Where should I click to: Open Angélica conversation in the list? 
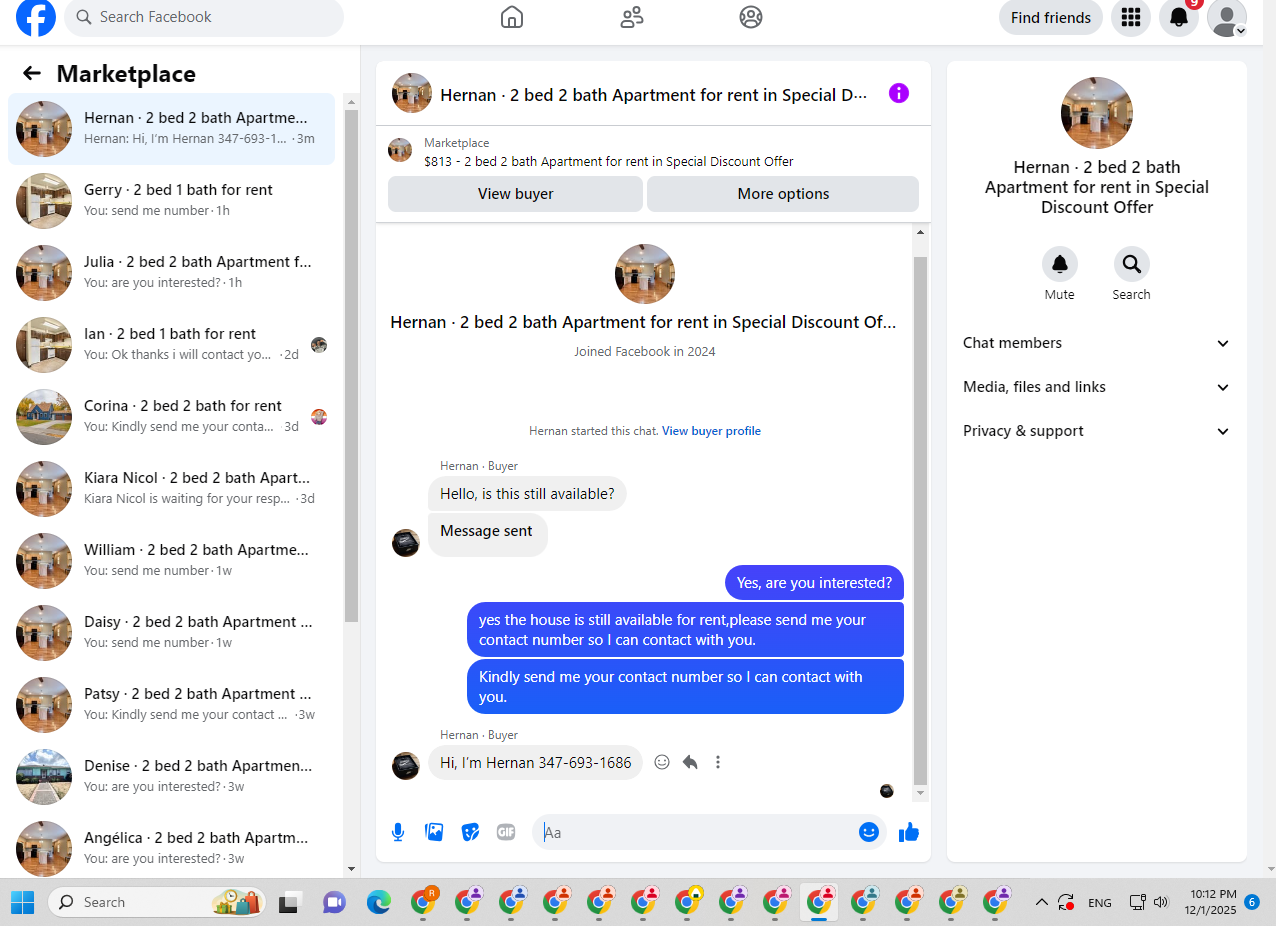(172, 849)
